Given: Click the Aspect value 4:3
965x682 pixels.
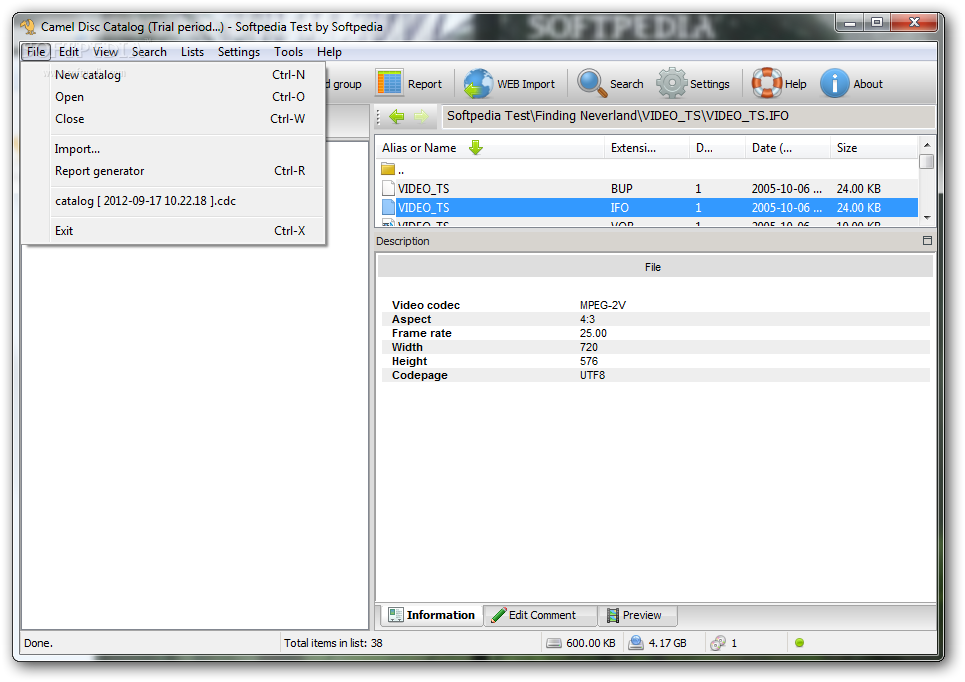Looking at the screenshot, I should pyautogui.click(x=587, y=319).
